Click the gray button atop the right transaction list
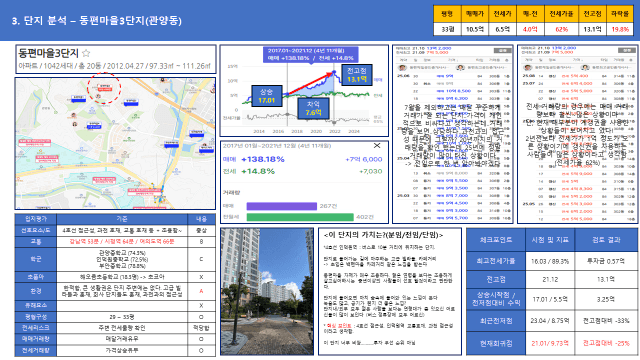 (x=627, y=51)
